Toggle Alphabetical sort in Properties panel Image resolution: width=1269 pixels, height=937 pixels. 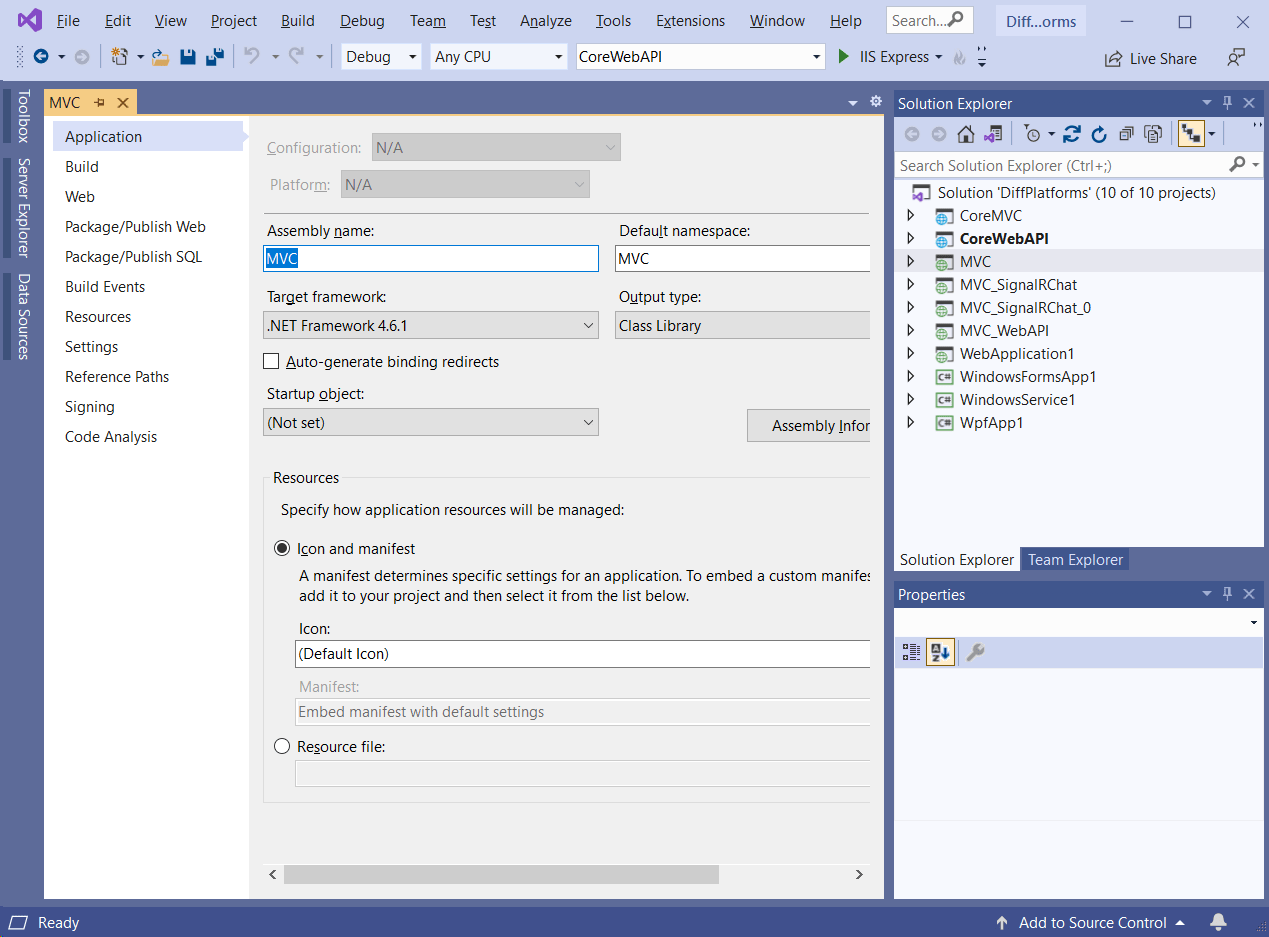(x=940, y=652)
